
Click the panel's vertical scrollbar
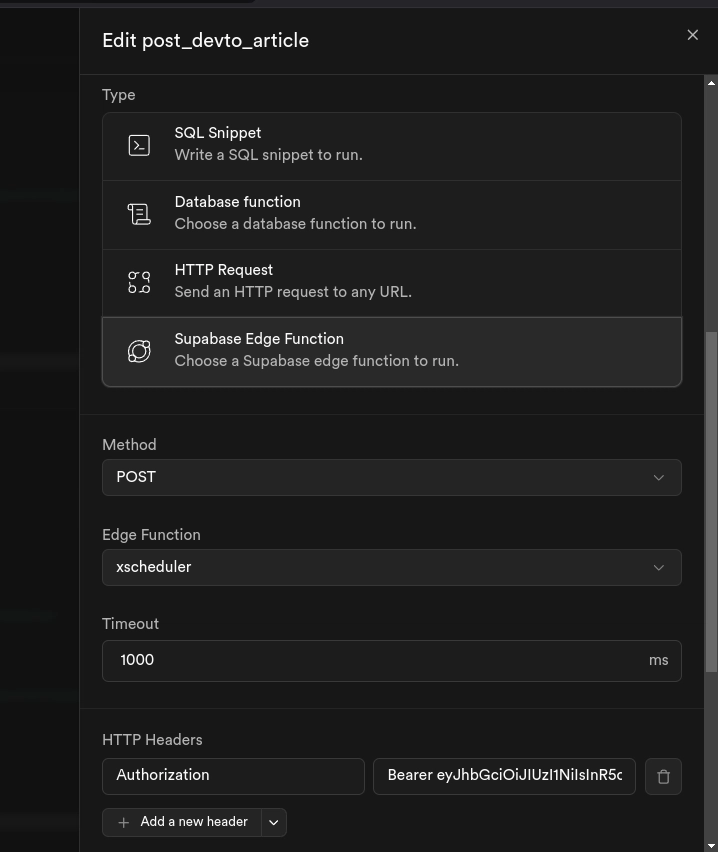click(711, 500)
